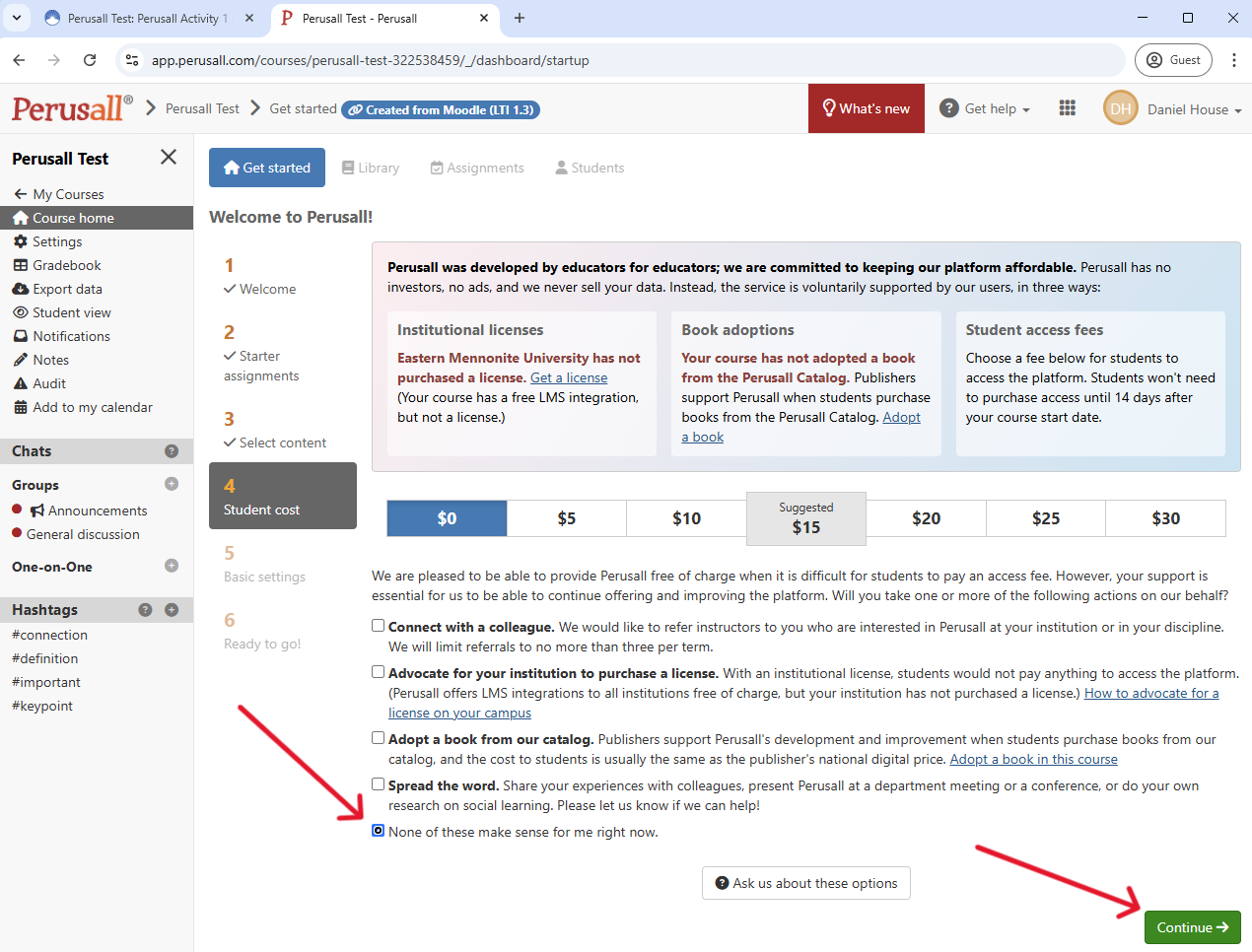Screen dimensions: 1252x952
Task: Open the apps grid icon
Action: click(x=1067, y=108)
